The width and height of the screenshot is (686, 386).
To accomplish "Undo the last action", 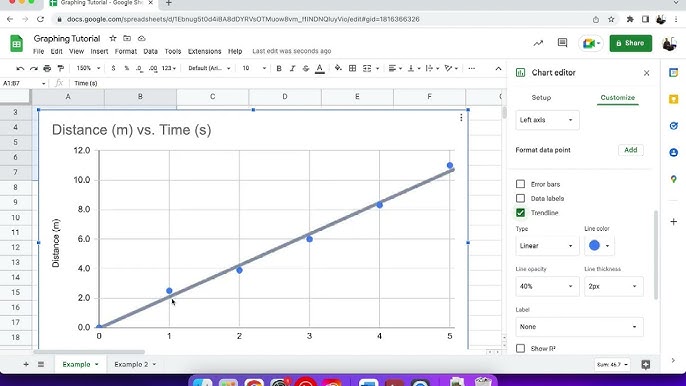I will point(20,68).
